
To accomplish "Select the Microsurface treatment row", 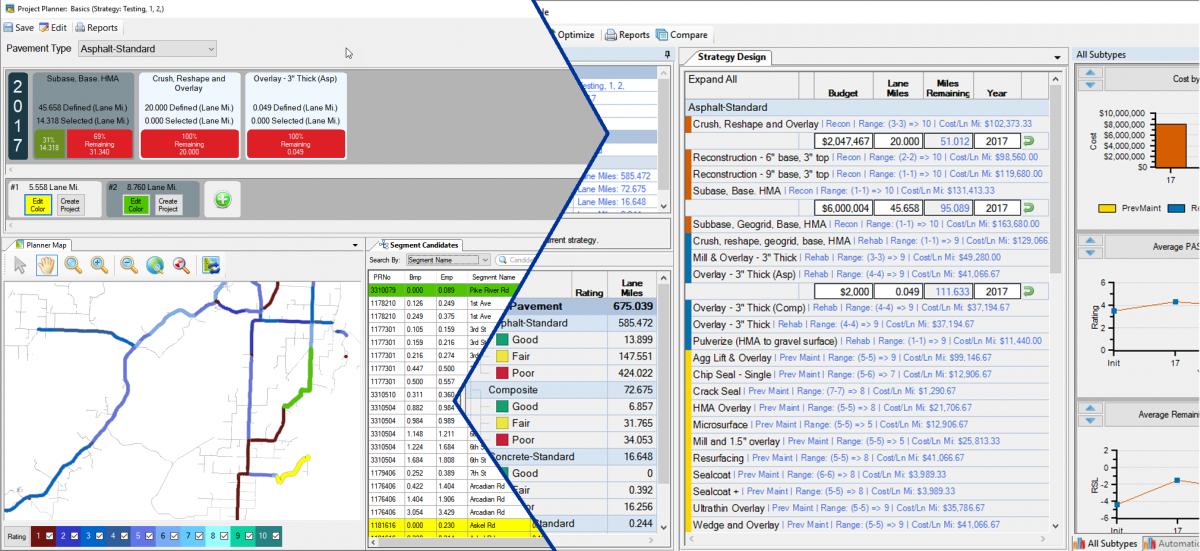I will [865, 424].
